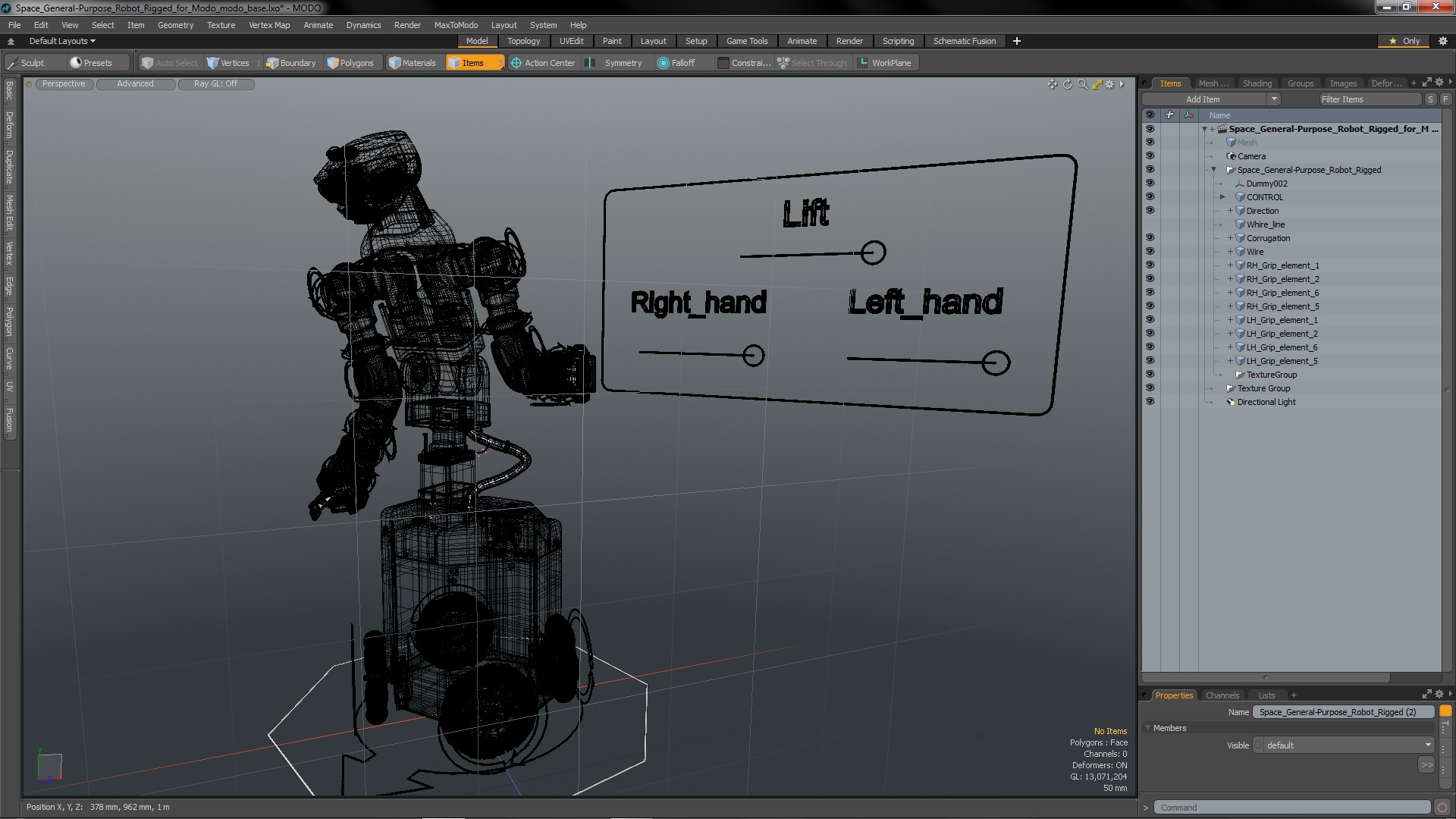Click the S filter button

(1430, 99)
